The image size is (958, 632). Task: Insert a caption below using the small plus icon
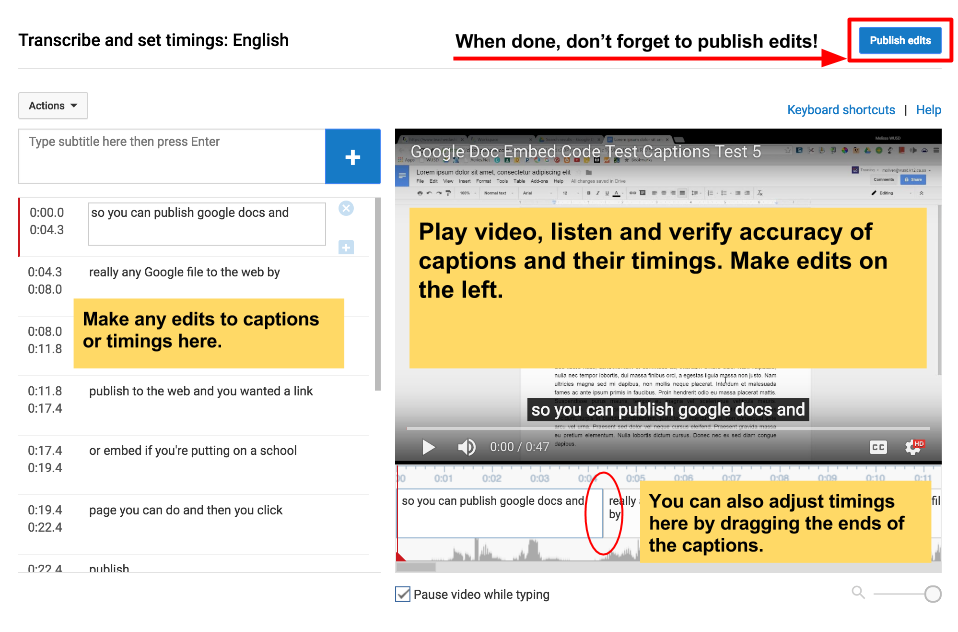tap(346, 246)
